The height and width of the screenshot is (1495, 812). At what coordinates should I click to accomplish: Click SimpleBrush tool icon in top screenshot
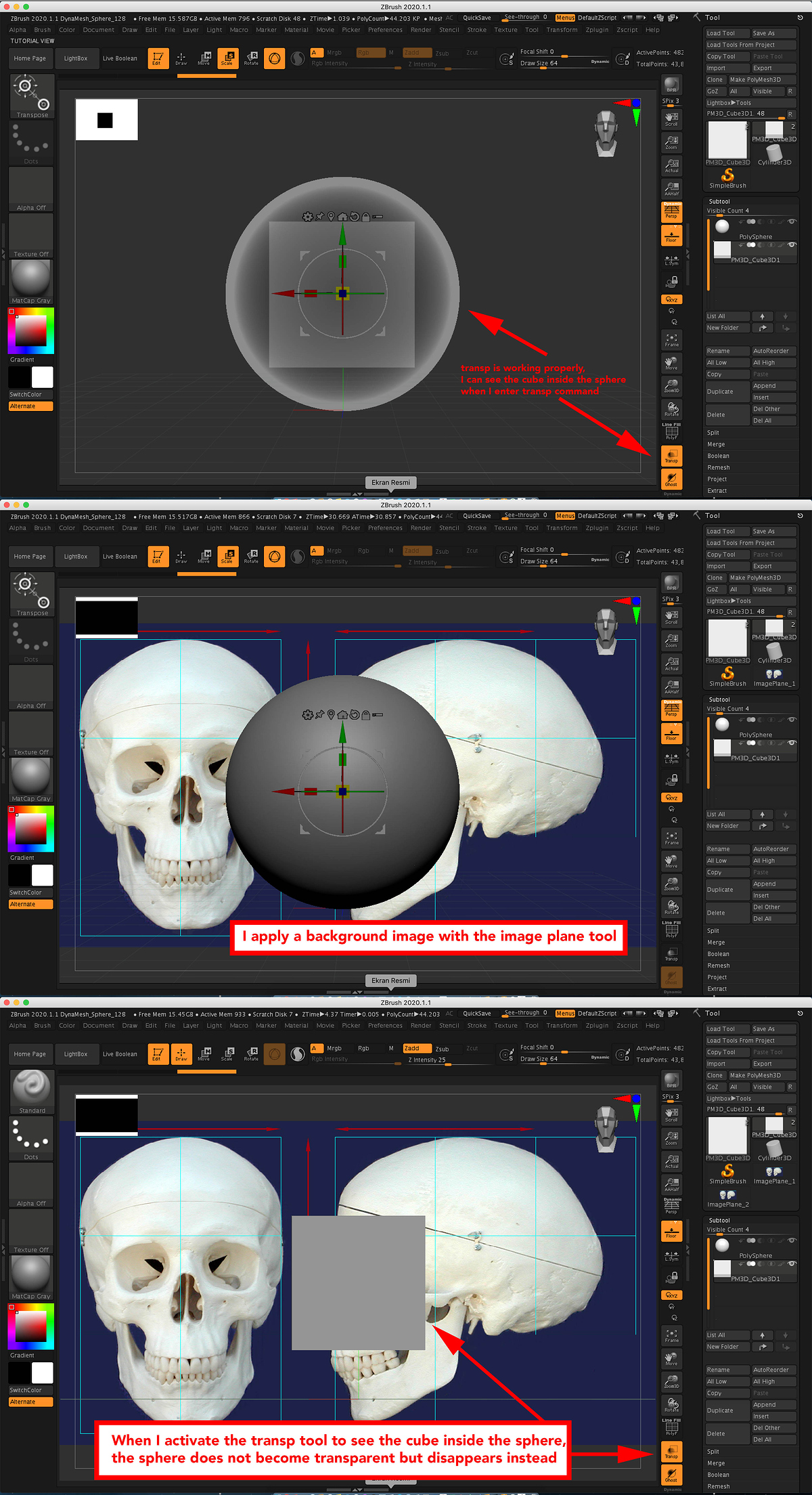click(x=727, y=179)
